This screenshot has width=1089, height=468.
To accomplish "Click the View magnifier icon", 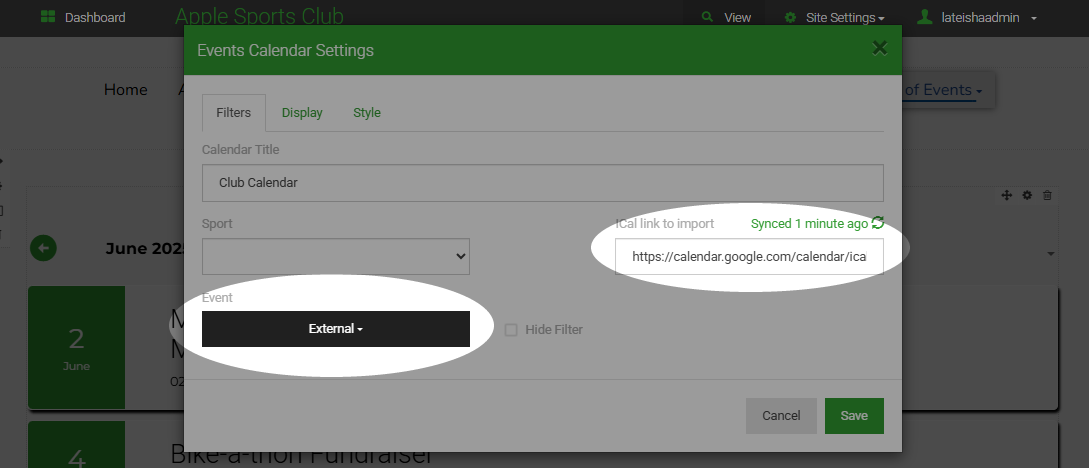I will (708, 18).
